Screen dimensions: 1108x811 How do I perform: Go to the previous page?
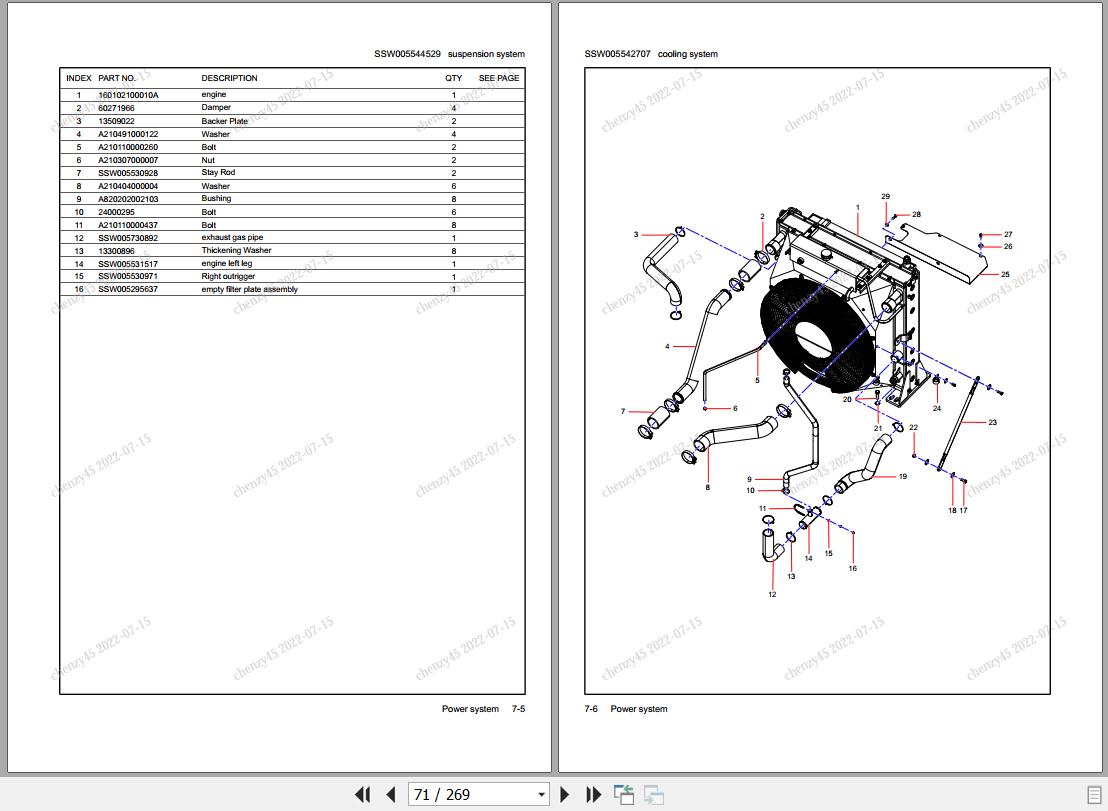tap(390, 793)
